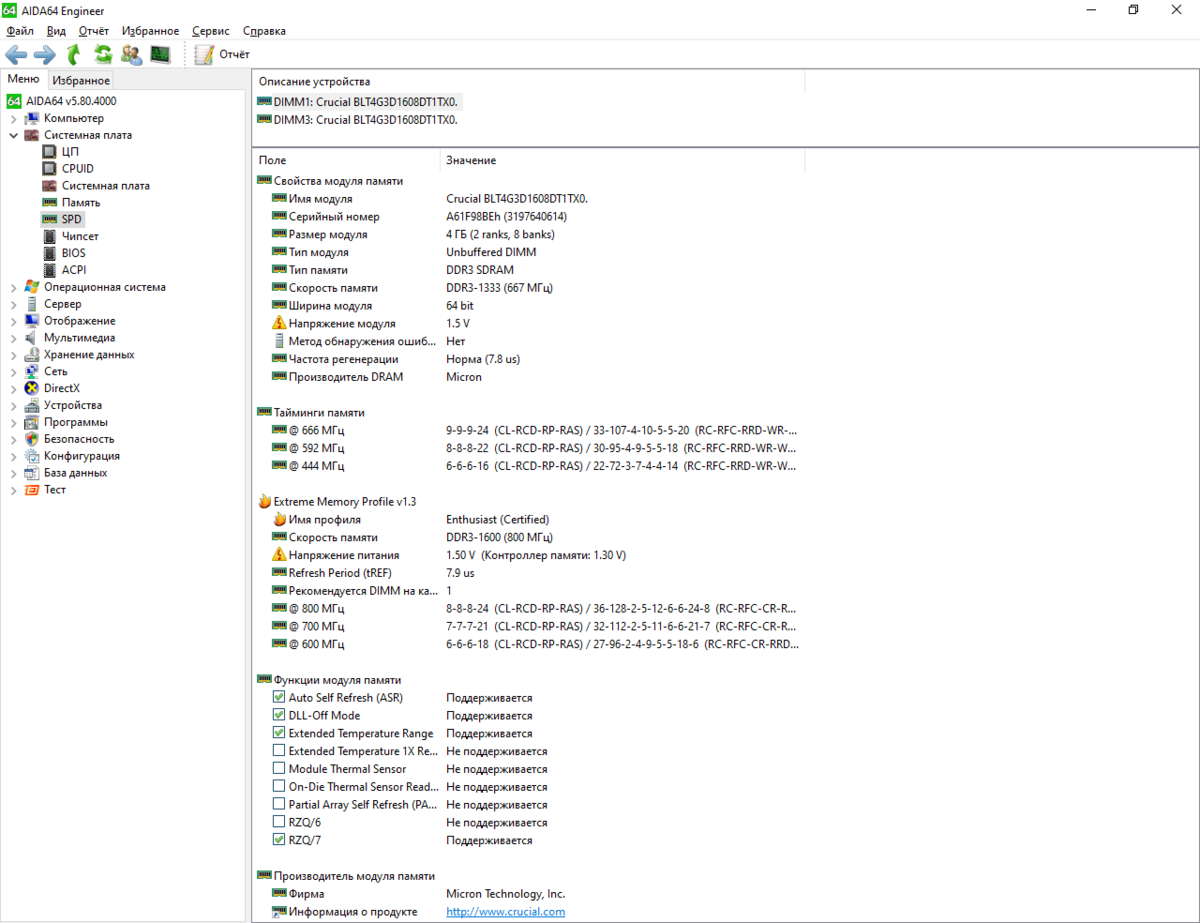Click the Компьютер computer icon
Screen dimensions: 1200x923
(x=32, y=118)
